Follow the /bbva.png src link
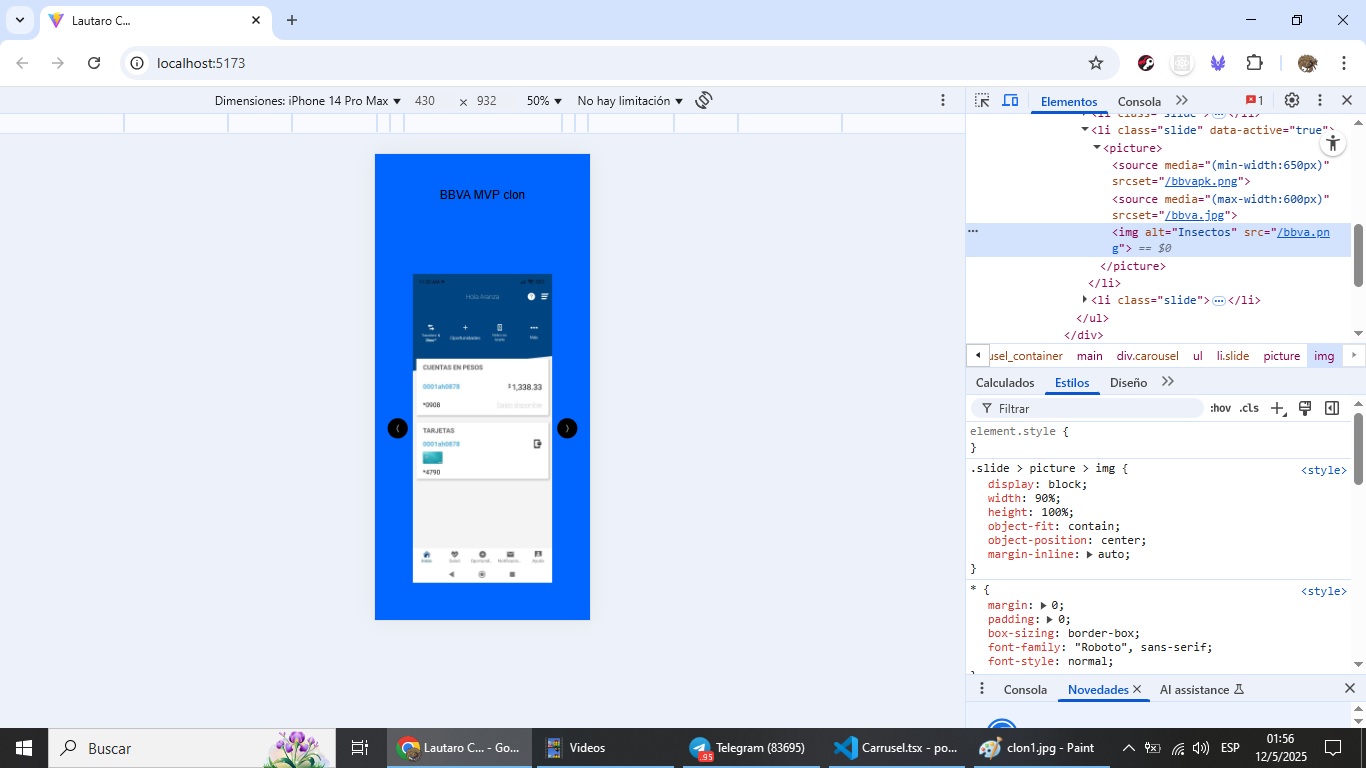The width and height of the screenshot is (1366, 768). [1303, 232]
